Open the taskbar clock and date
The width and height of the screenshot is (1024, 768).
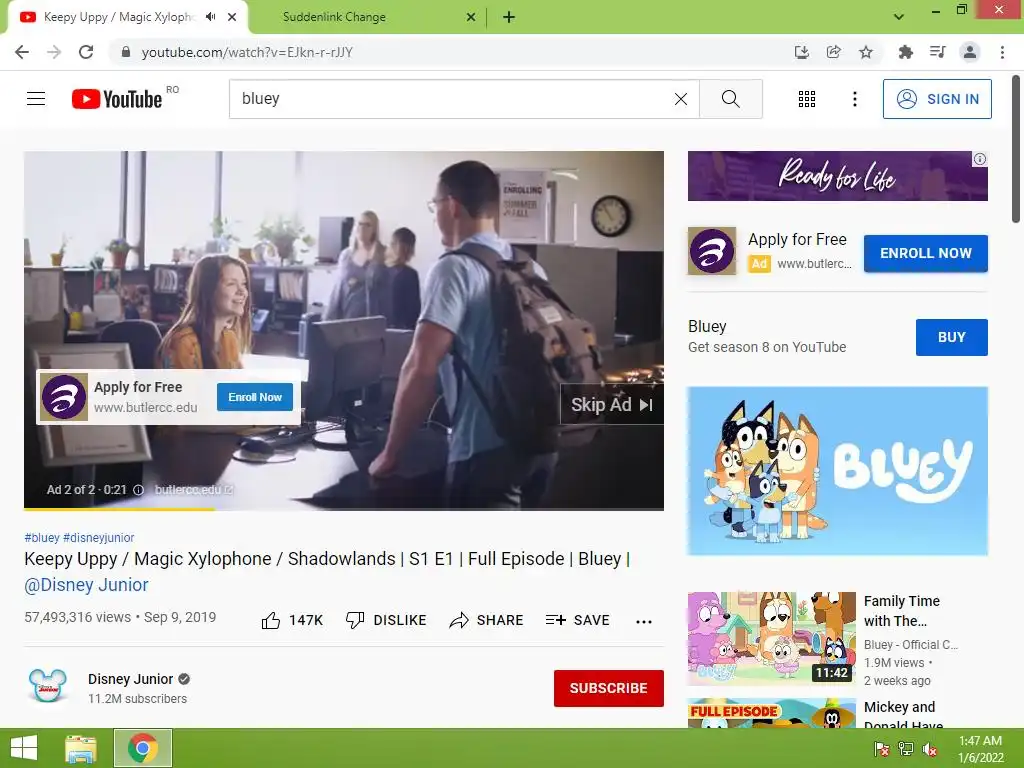point(980,749)
